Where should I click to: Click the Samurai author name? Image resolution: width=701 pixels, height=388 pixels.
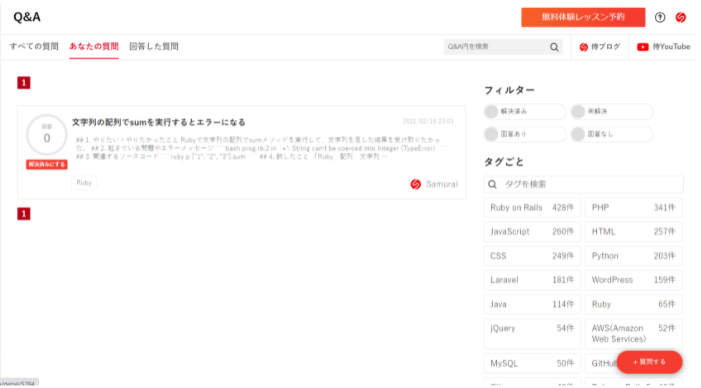(442, 184)
